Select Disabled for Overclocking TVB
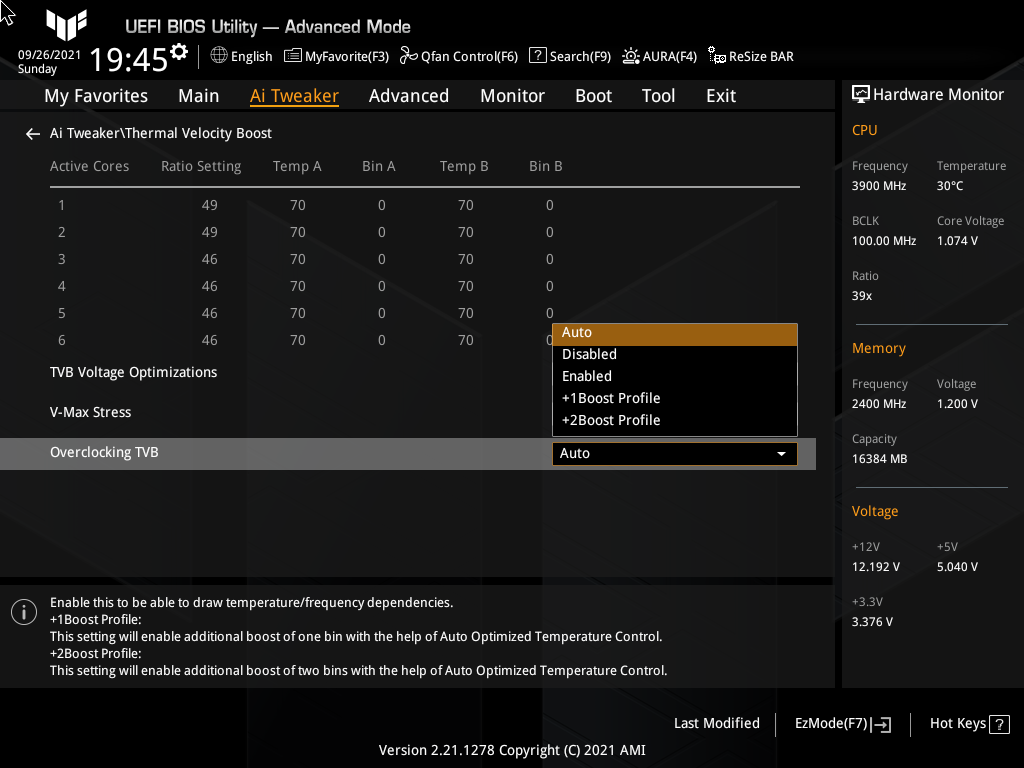The height and width of the screenshot is (768, 1024). click(588, 353)
